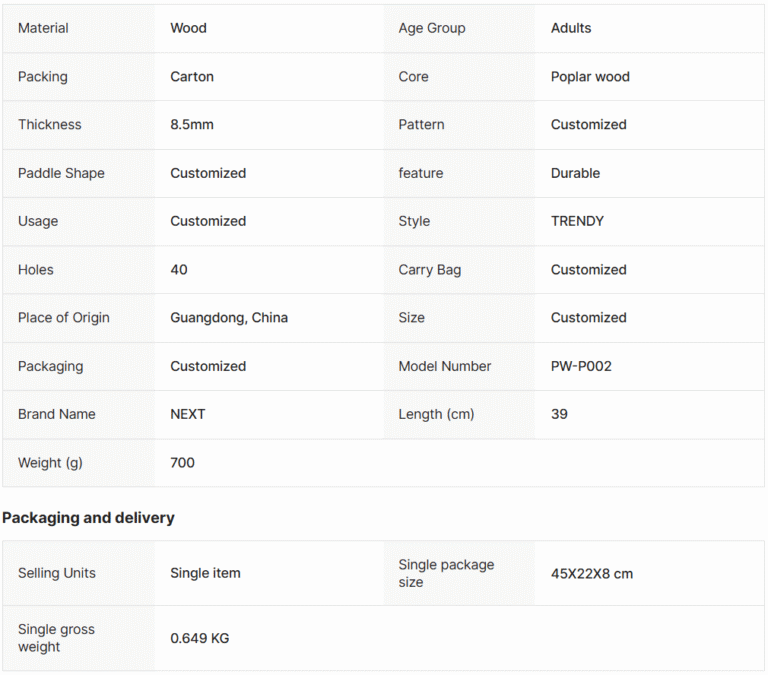
Task: Select the 0.649 KG gross weight value
Action: pyautogui.click(x=200, y=638)
